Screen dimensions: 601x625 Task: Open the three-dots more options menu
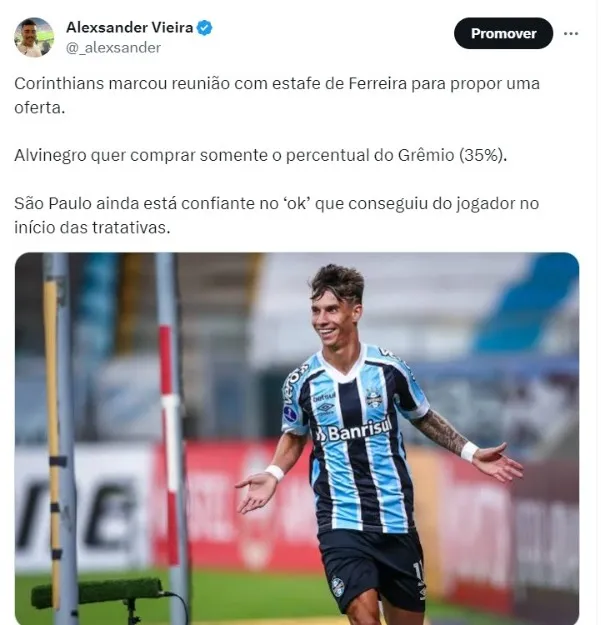tap(570, 34)
